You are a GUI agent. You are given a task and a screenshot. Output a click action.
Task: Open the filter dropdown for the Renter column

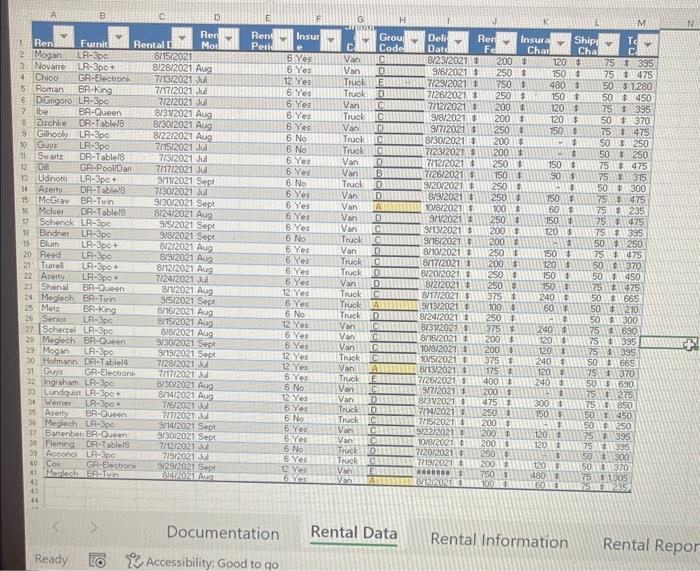pos(64,36)
